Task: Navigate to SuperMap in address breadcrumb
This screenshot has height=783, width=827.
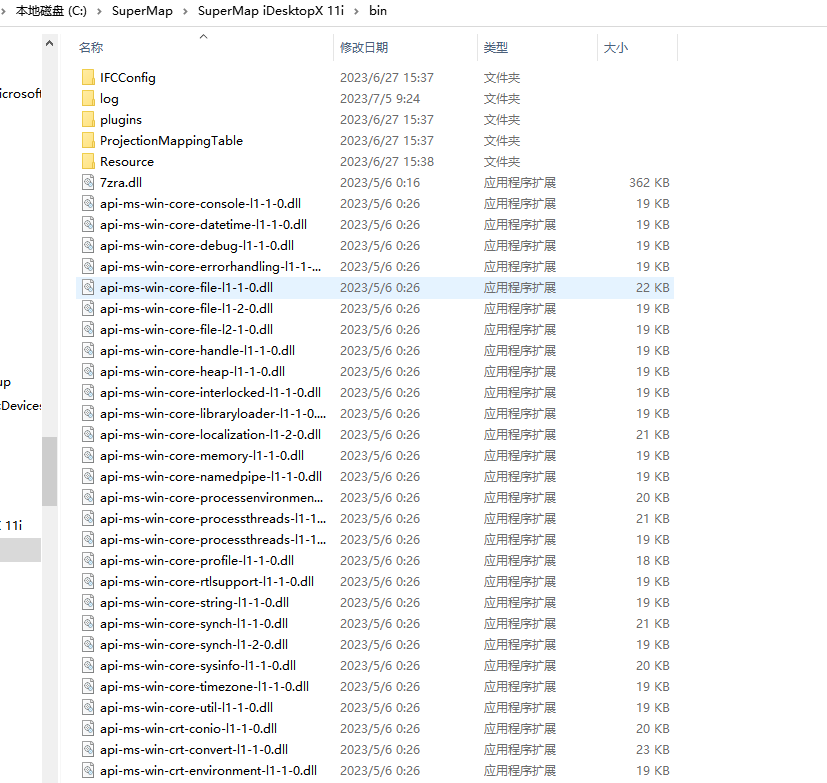Action: [x=142, y=11]
